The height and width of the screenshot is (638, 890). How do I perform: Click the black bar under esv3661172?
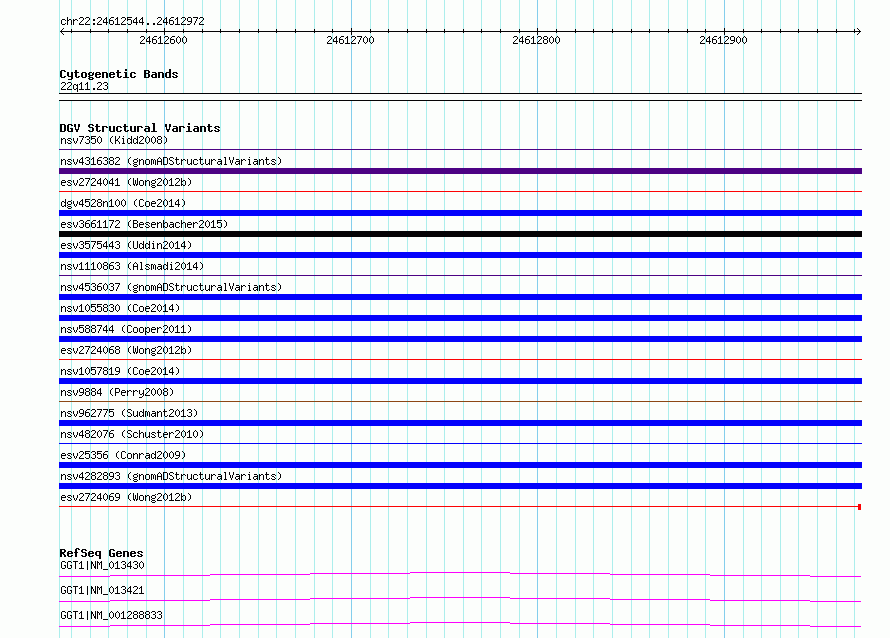[460, 234]
